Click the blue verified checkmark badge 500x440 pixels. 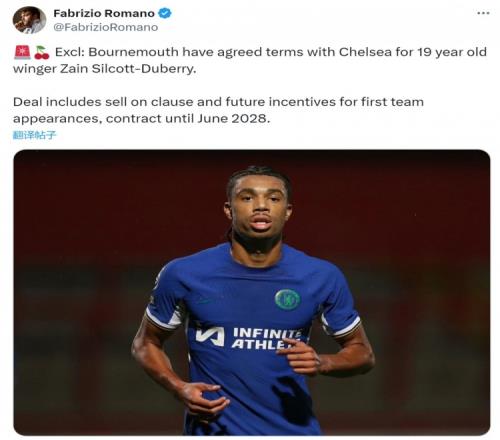(x=165, y=13)
